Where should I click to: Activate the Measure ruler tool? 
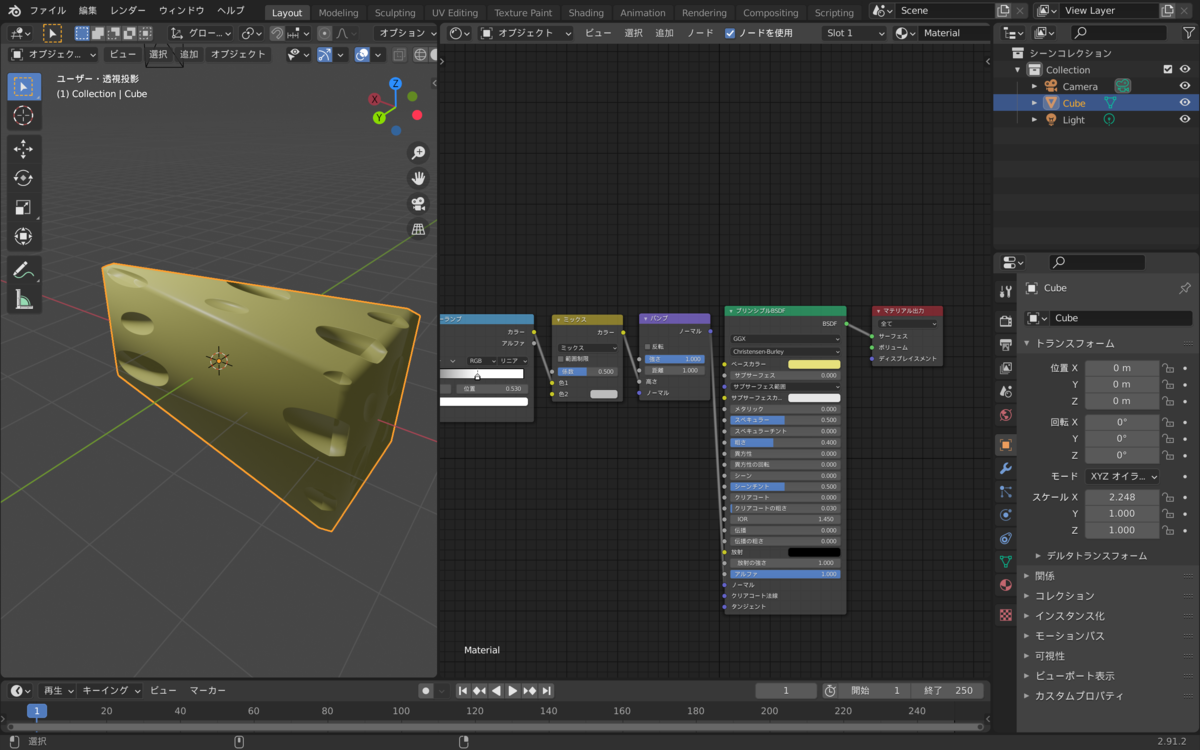click(x=23, y=299)
